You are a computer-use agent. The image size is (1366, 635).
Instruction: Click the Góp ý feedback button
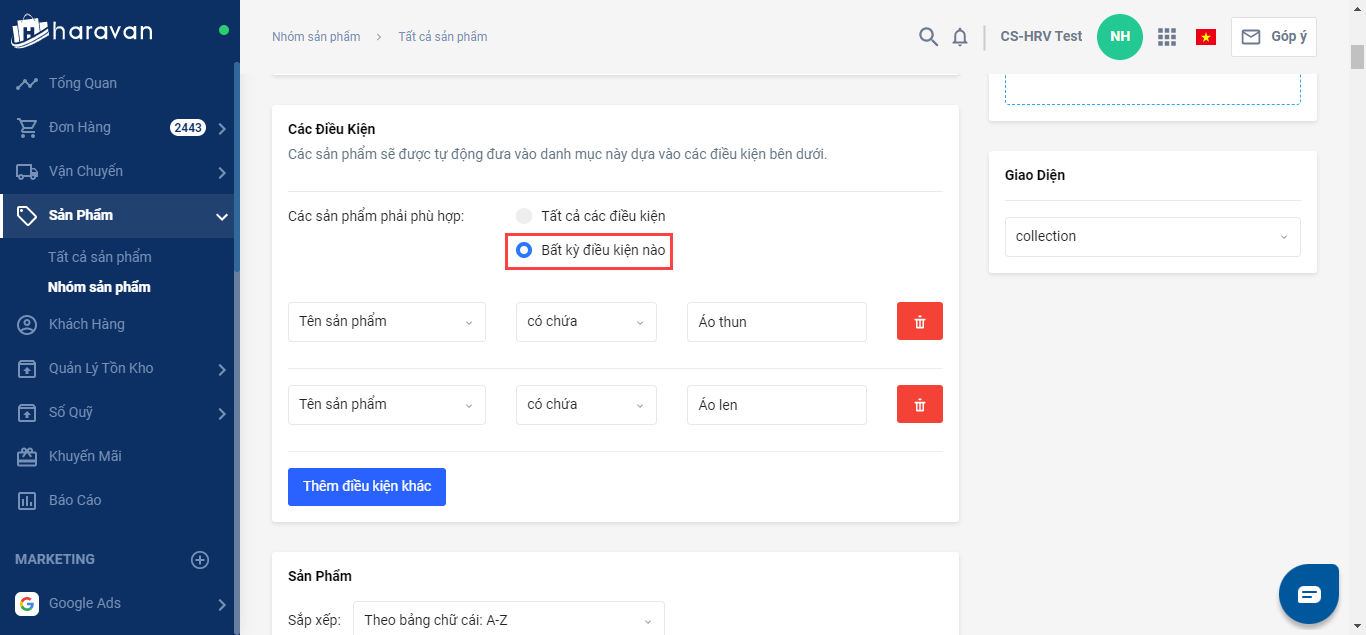[1274, 37]
